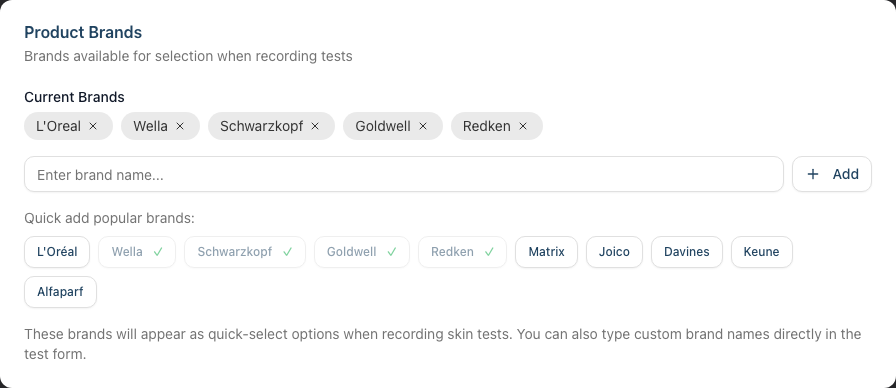
Task: Toggle the Schwarzkopf quick-add chip
Action: pyautogui.click(x=245, y=252)
